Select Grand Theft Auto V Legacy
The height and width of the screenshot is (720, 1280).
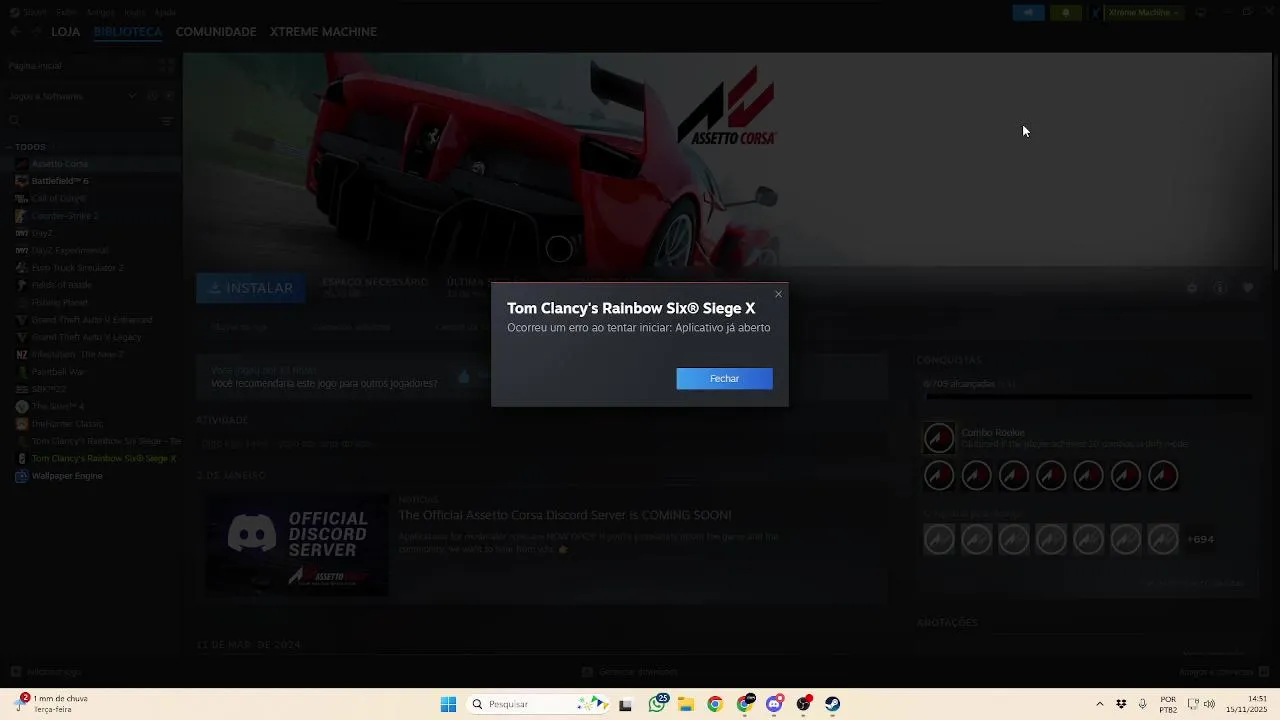[86, 337]
